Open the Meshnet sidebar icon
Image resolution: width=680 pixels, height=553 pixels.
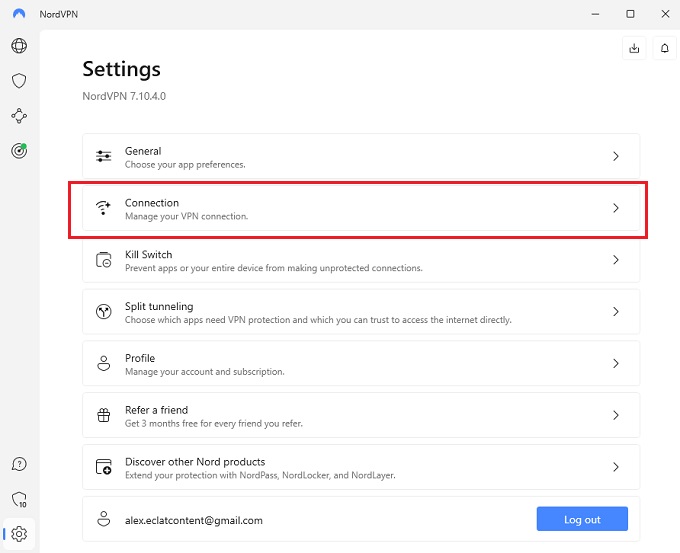pos(19,116)
